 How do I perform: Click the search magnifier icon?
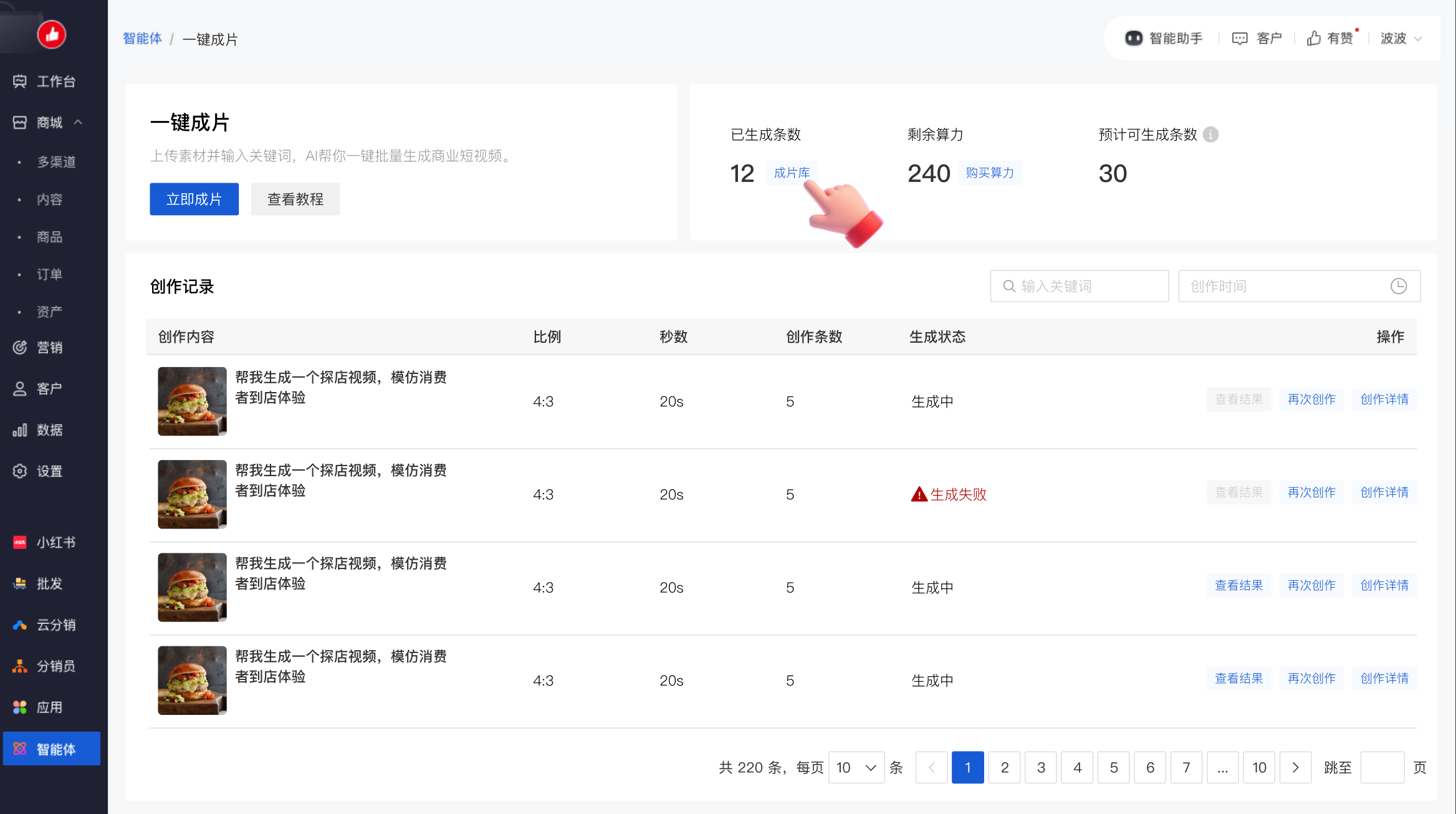pyautogui.click(x=1009, y=286)
